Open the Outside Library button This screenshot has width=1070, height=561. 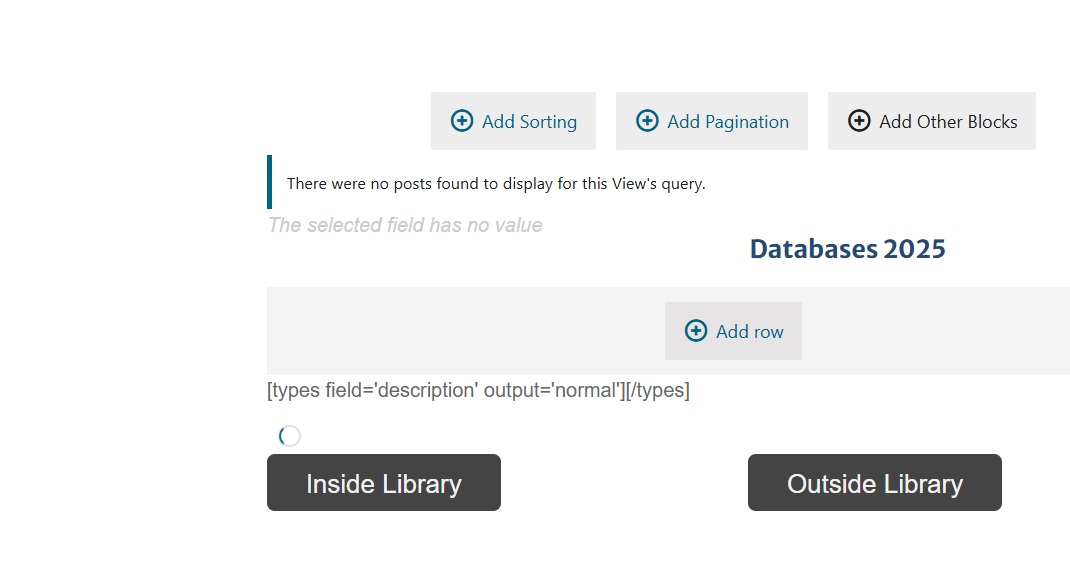(875, 483)
